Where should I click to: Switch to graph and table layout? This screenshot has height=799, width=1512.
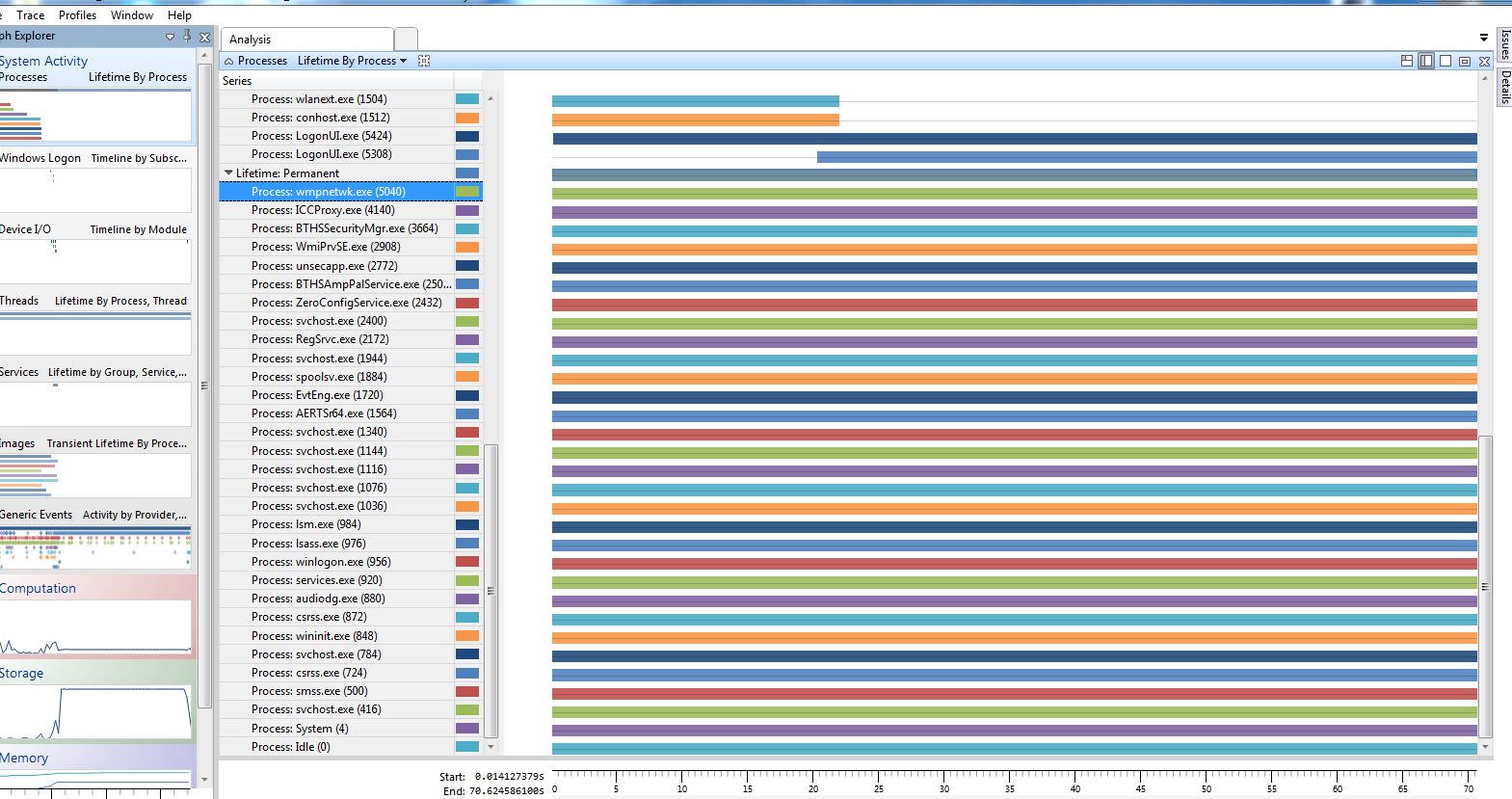(1407, 61)
